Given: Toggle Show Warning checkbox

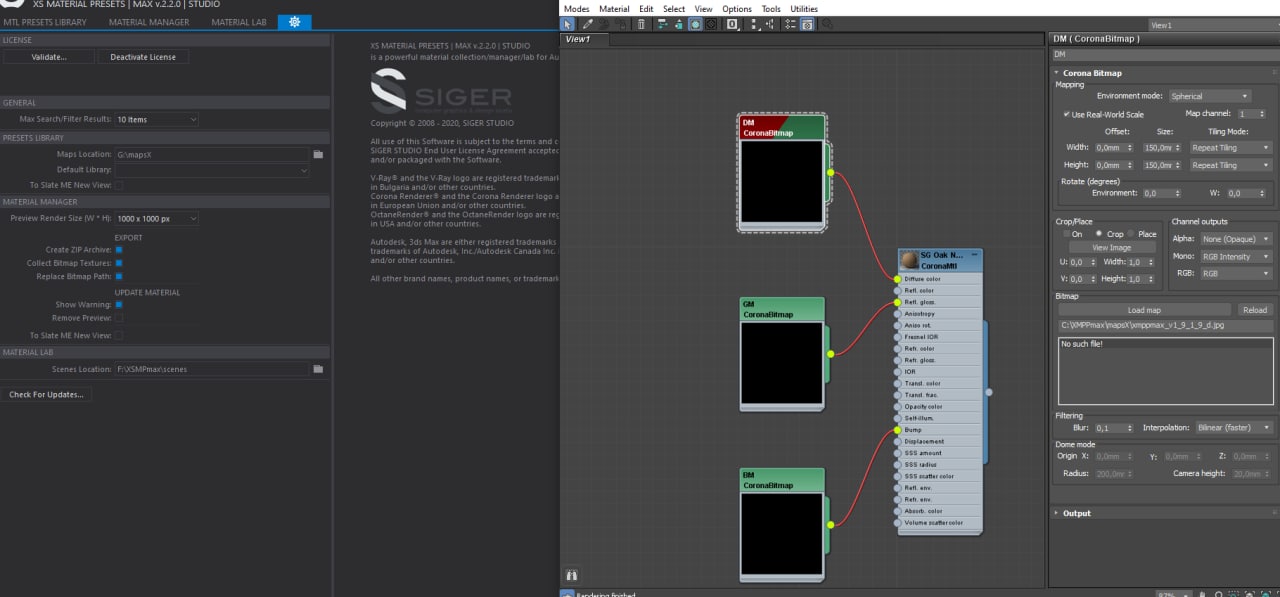Looking at the screenshot, I should coord(119,304).
